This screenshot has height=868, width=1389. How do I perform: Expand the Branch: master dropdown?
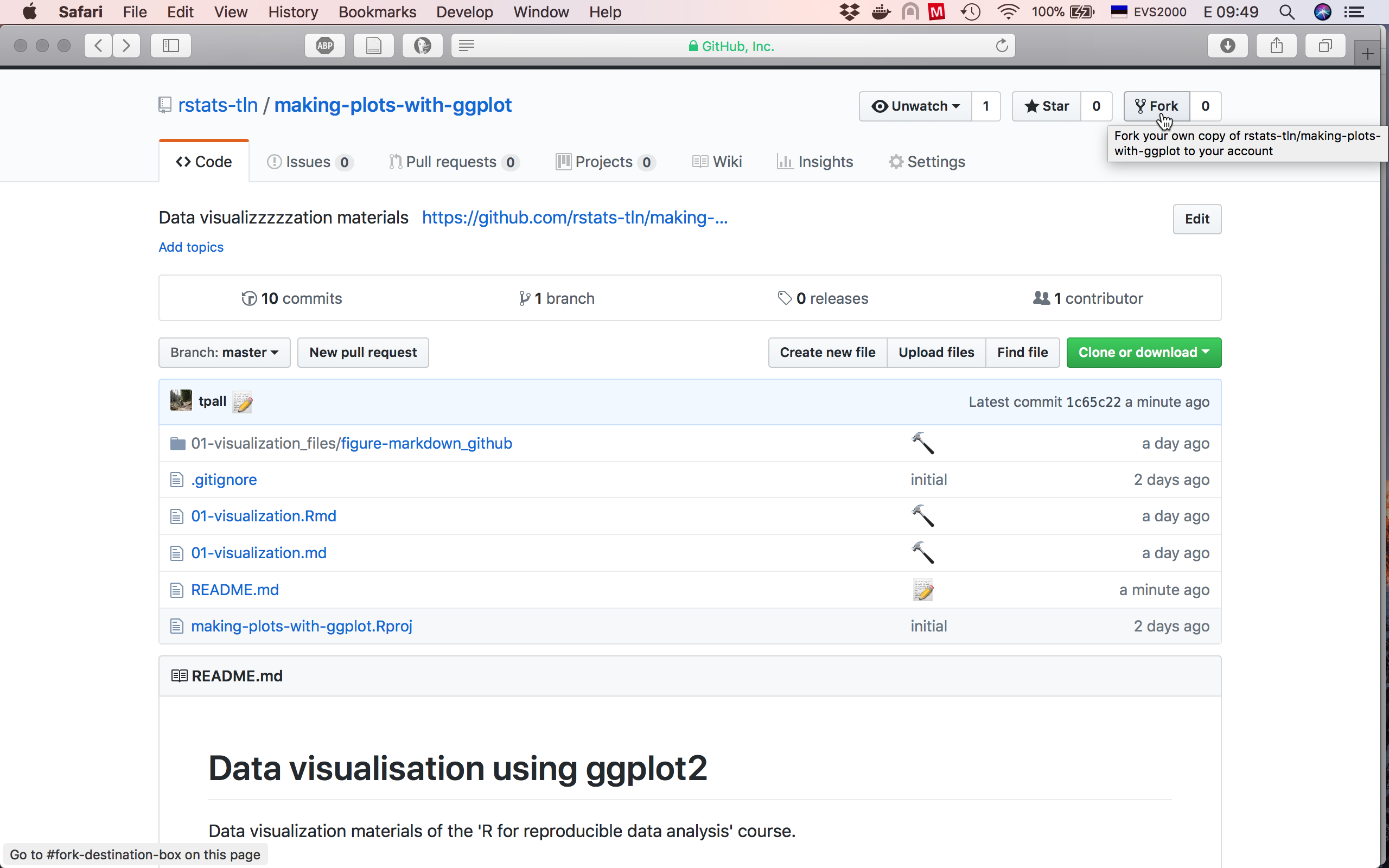225,353
